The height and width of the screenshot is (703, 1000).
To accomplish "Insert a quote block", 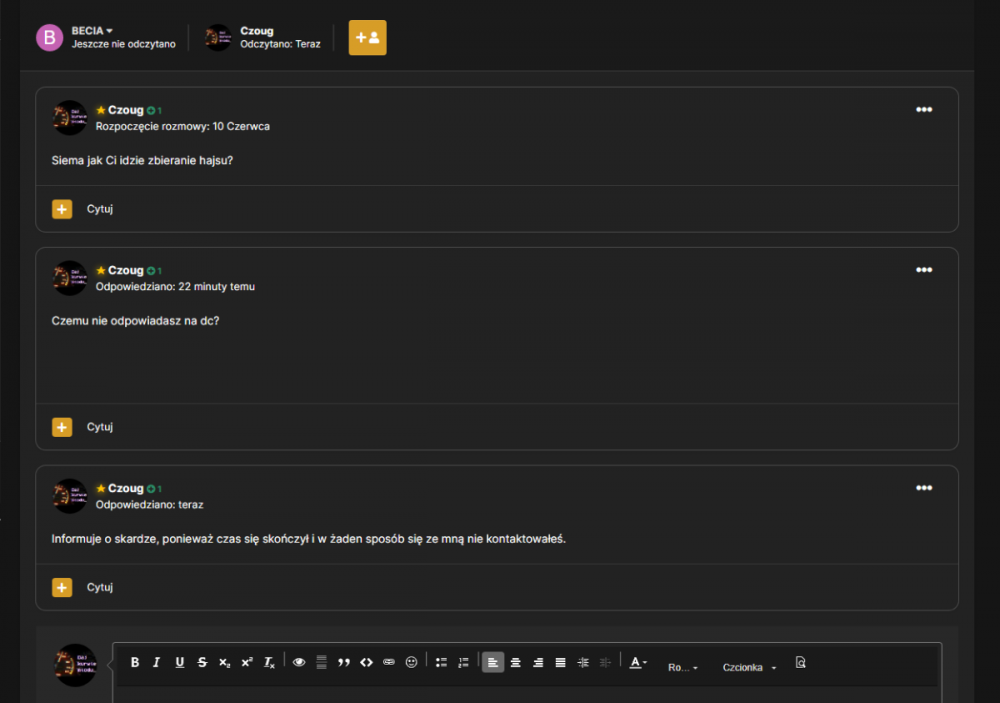I will [x=344, y=662].
